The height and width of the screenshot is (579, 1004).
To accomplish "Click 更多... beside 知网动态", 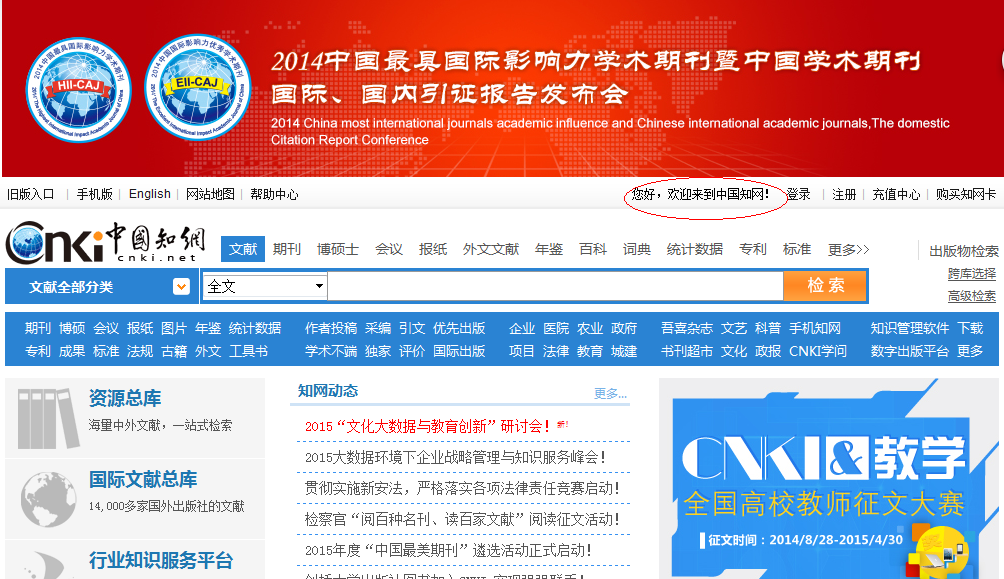I will pyautogui.click(x=610, y=393).
